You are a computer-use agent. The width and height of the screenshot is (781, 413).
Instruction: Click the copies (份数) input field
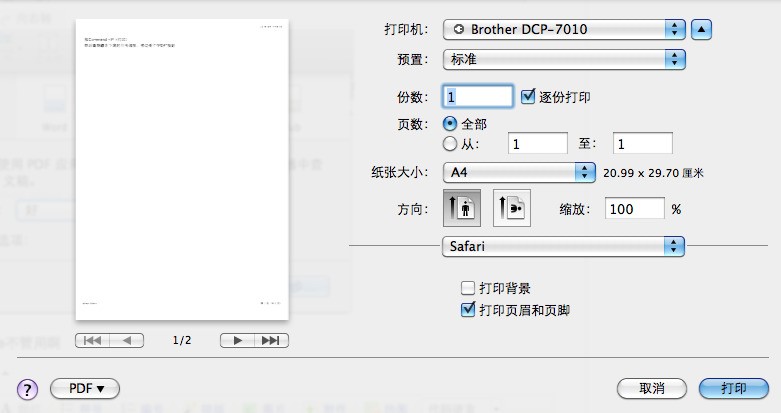(478, 96)
